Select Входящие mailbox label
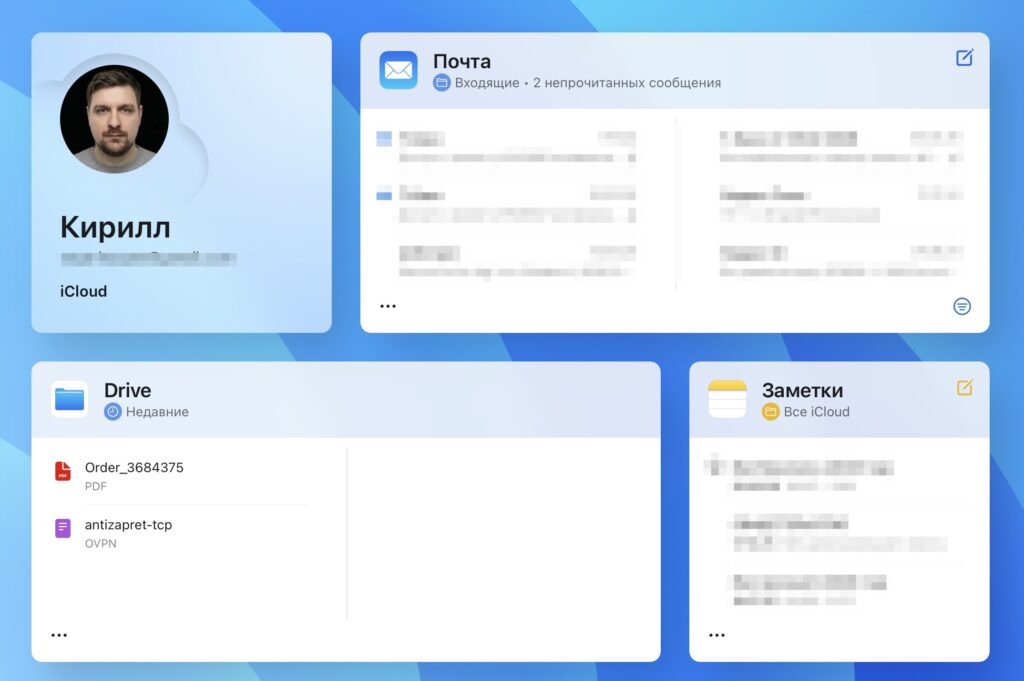The height and width of the screenshot is (681, 1024). [487, 83]
